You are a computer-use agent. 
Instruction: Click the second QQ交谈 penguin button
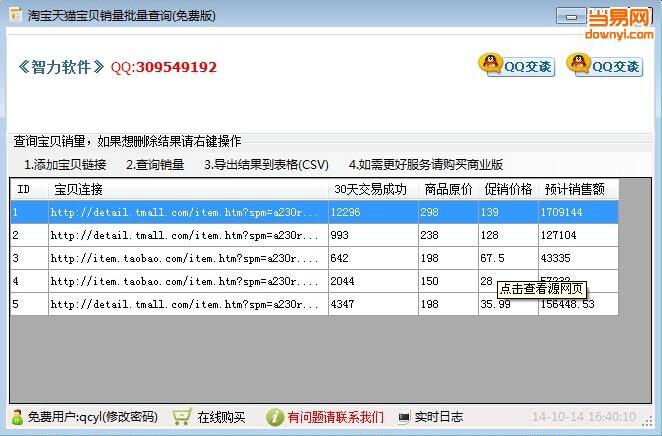[x=605, y=65]
